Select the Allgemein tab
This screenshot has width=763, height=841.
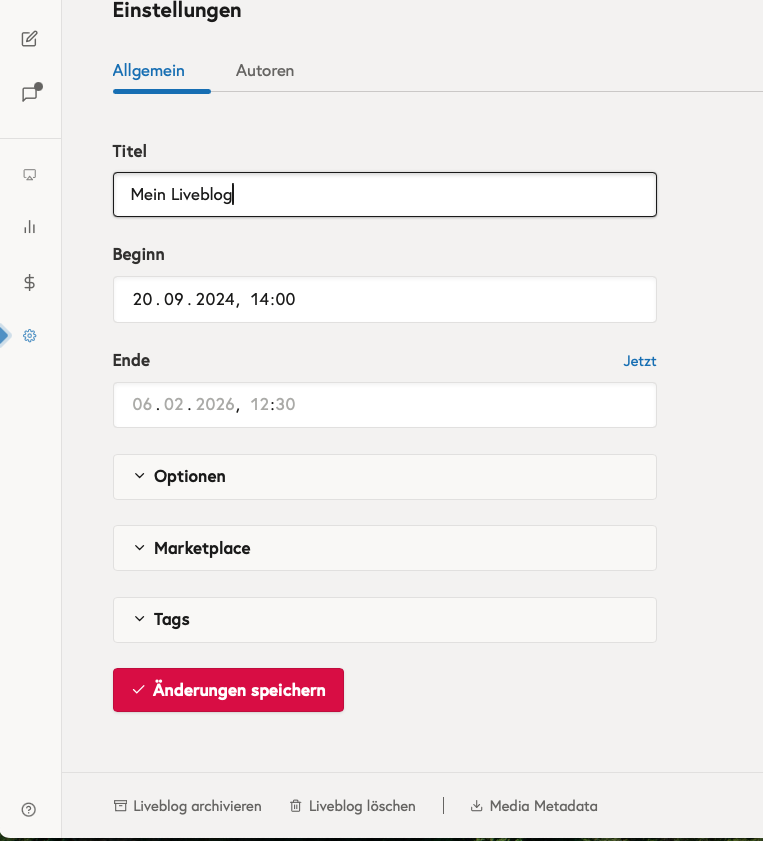tap(148, 70)
